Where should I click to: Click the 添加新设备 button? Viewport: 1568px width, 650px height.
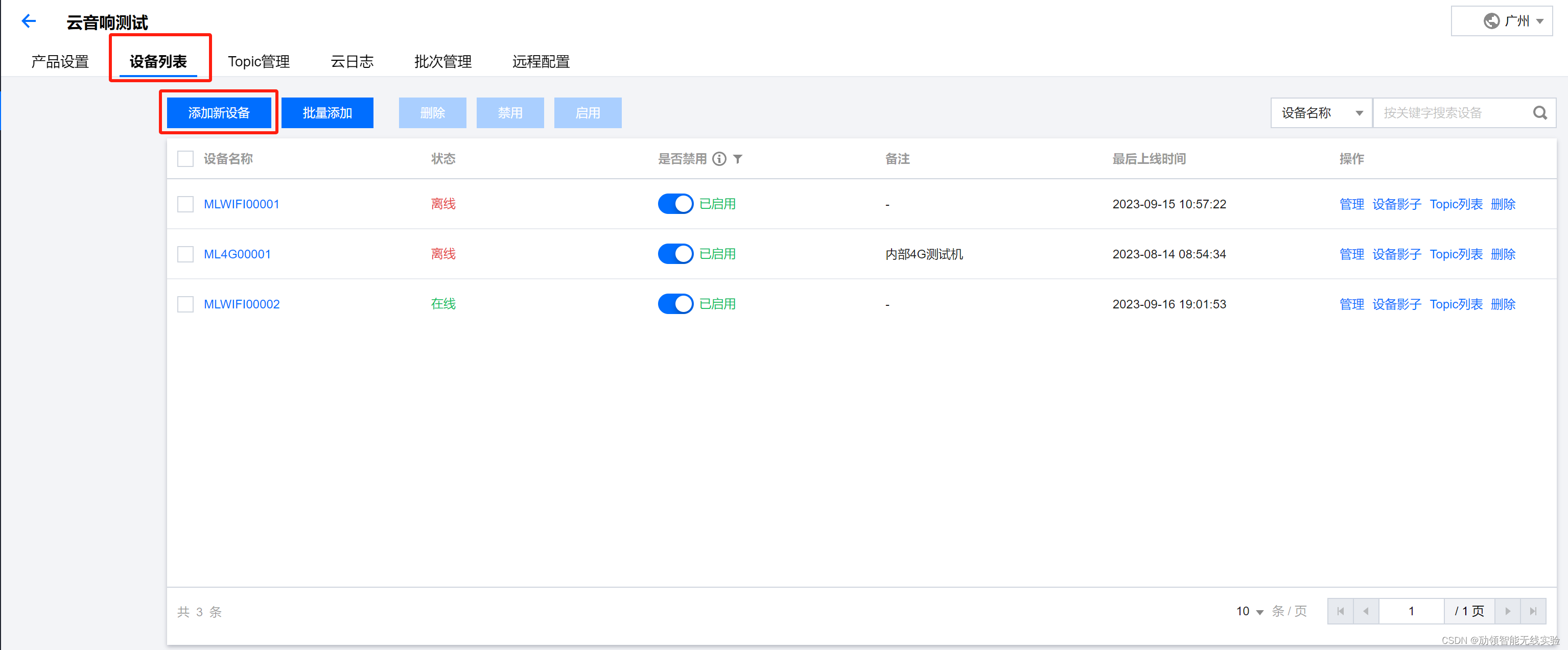[x=219, y=112]
